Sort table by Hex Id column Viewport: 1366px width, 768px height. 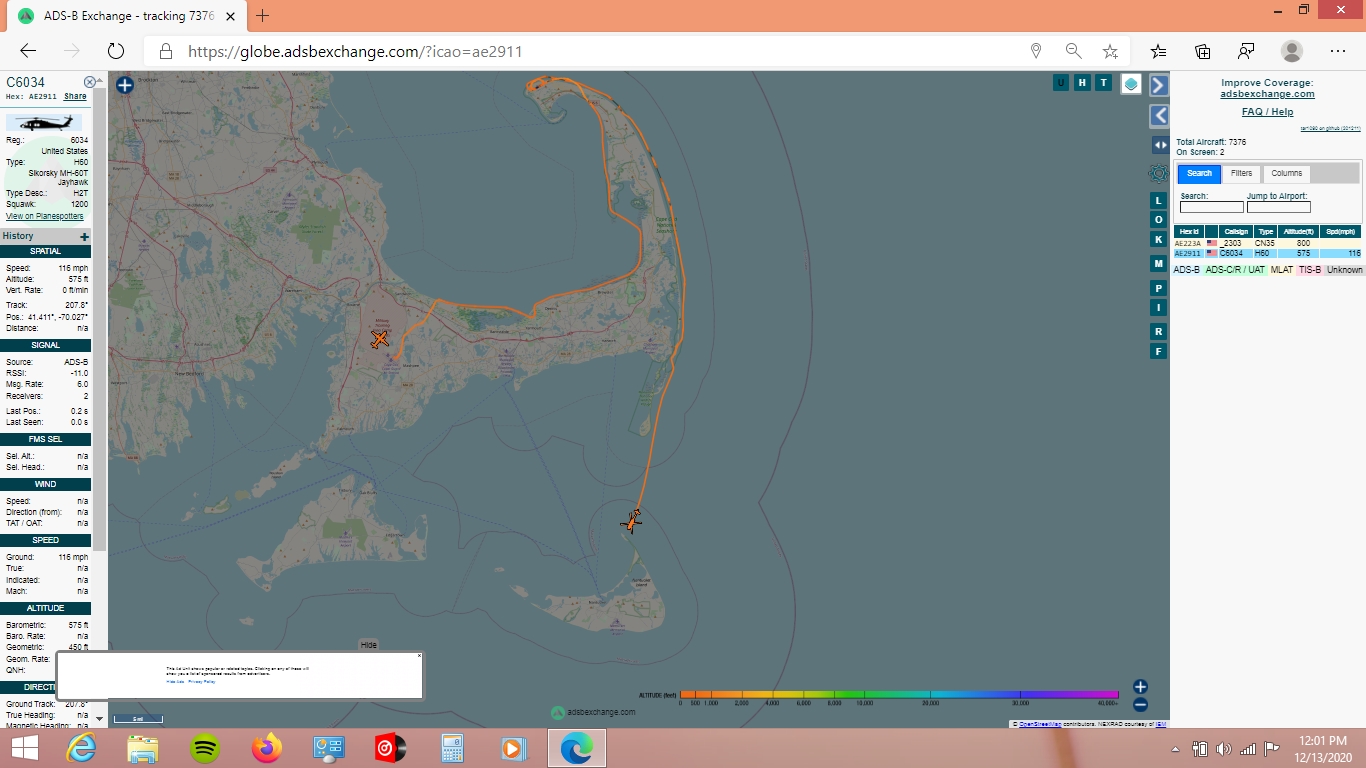point(1189,231)
